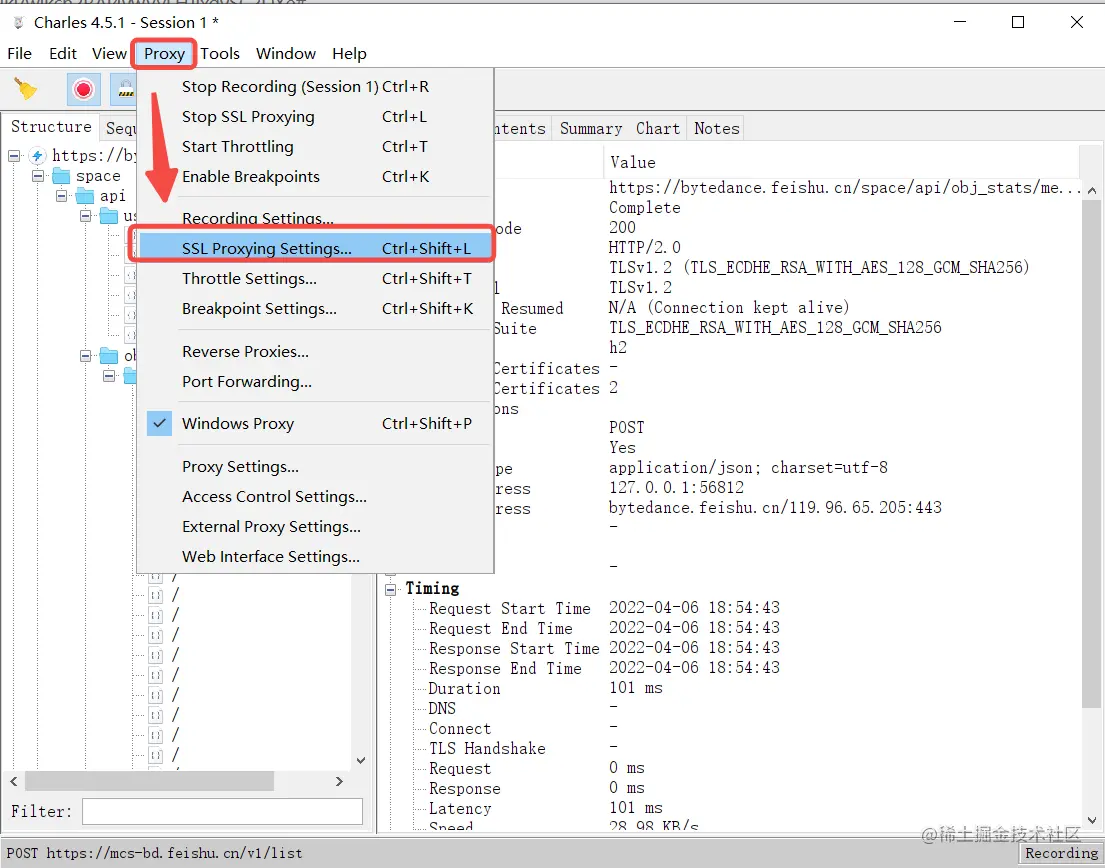Click the tree horizontal scrollbar right arrow
The image size is (1105, 868).
339,781
